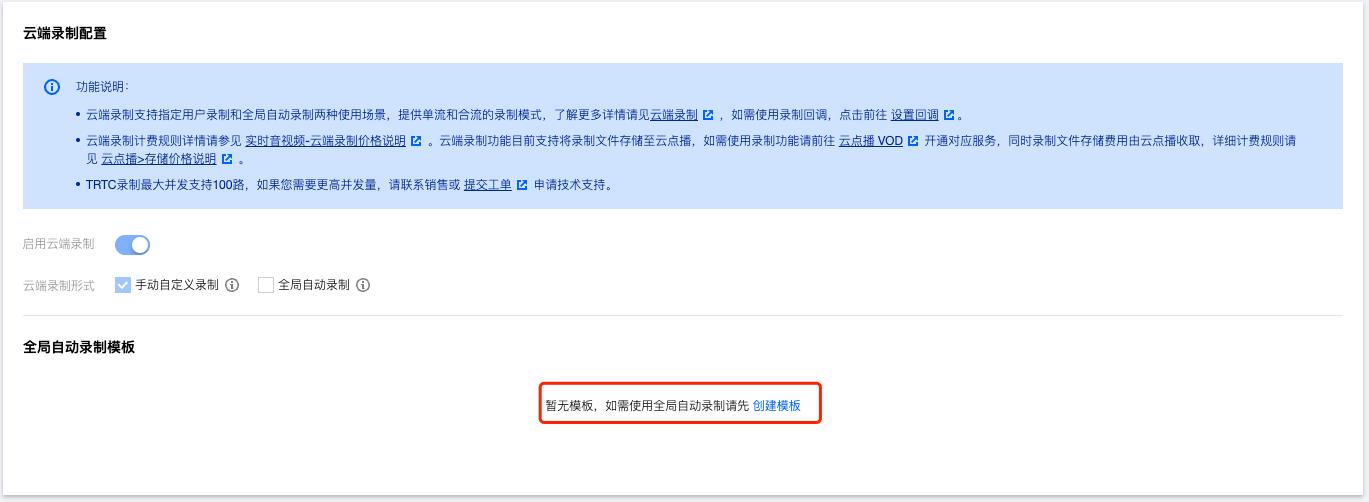This screenshot has height=502, width=1369.
Task: Click external-link icon after 提交工单
Action: tap(522, 185)
